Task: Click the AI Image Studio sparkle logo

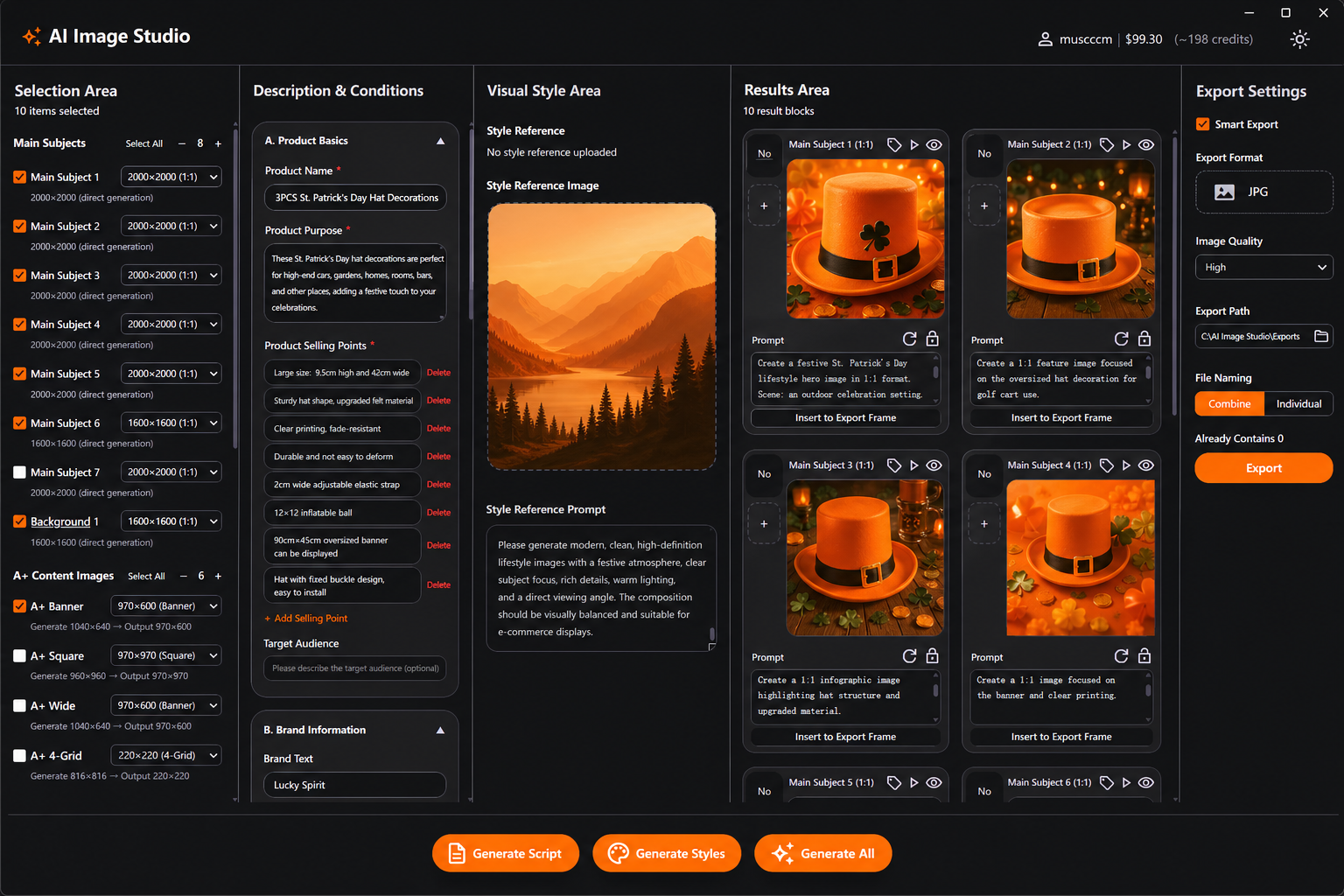Action: pos(31,36)
